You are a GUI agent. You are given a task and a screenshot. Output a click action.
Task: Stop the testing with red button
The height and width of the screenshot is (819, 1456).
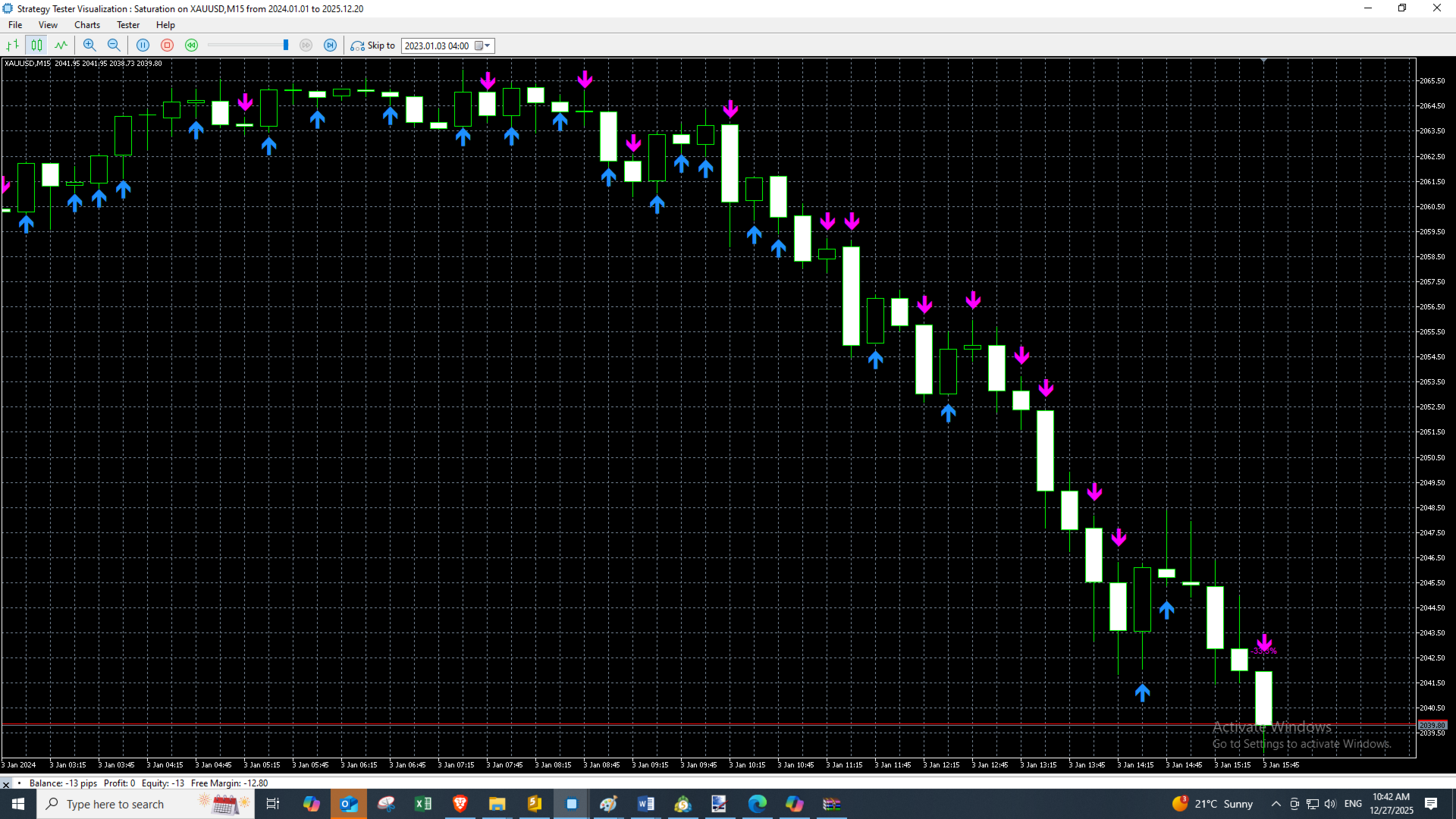167,45
